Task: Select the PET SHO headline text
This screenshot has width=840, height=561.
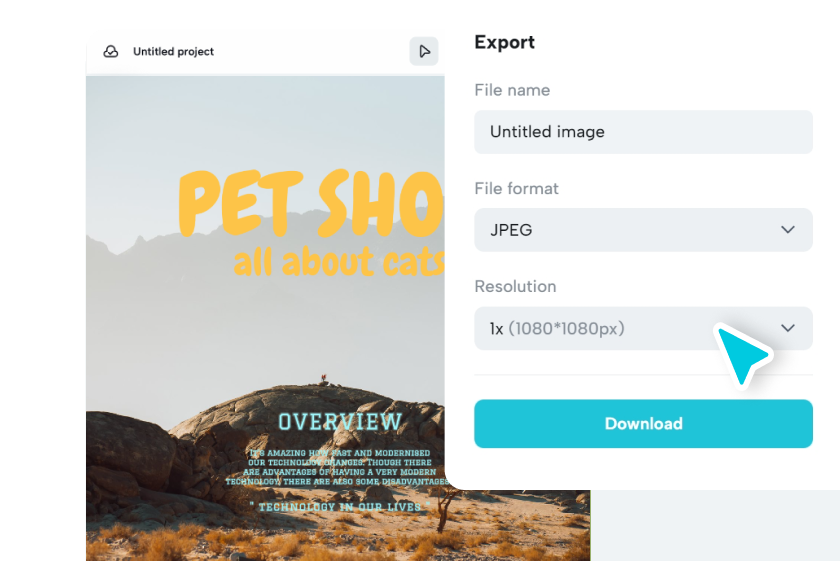Action: [x=311, y=204]
